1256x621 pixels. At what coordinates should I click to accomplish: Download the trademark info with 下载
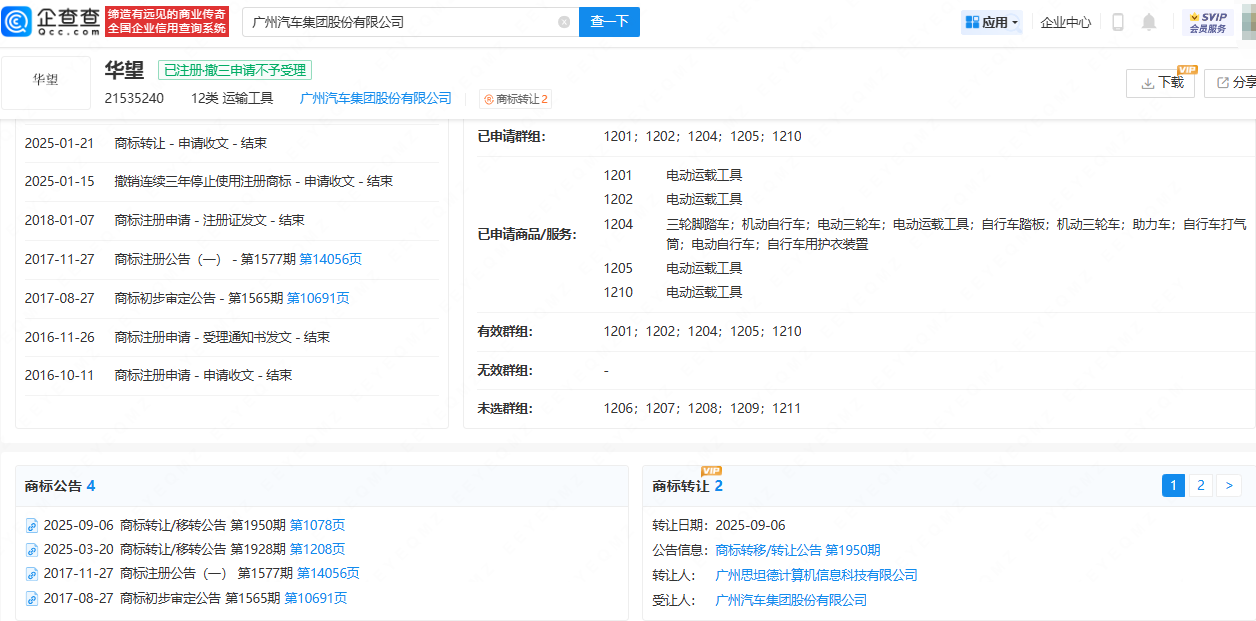(1160, 83)
